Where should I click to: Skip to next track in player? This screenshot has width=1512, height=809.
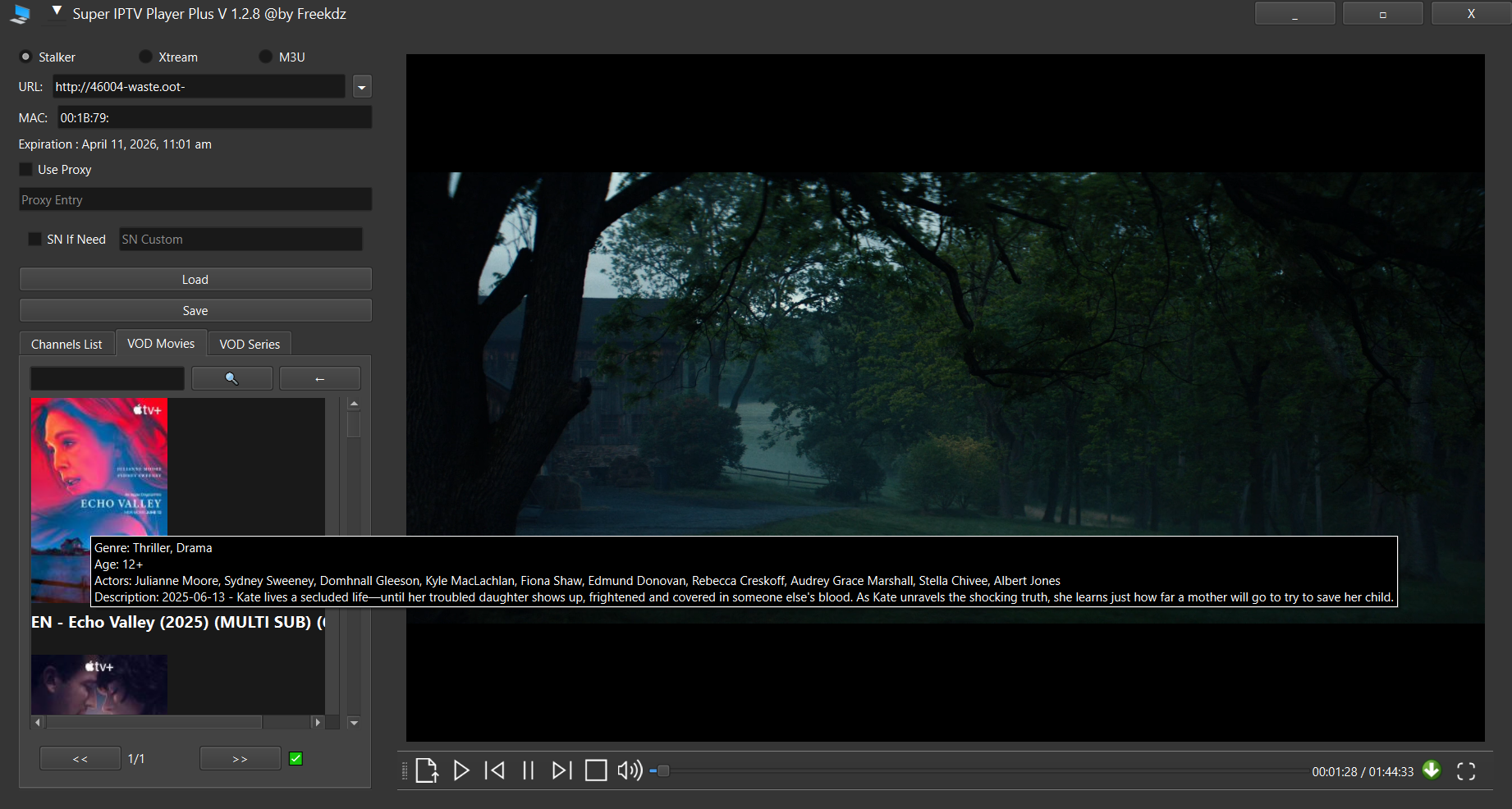coord(561,770)
